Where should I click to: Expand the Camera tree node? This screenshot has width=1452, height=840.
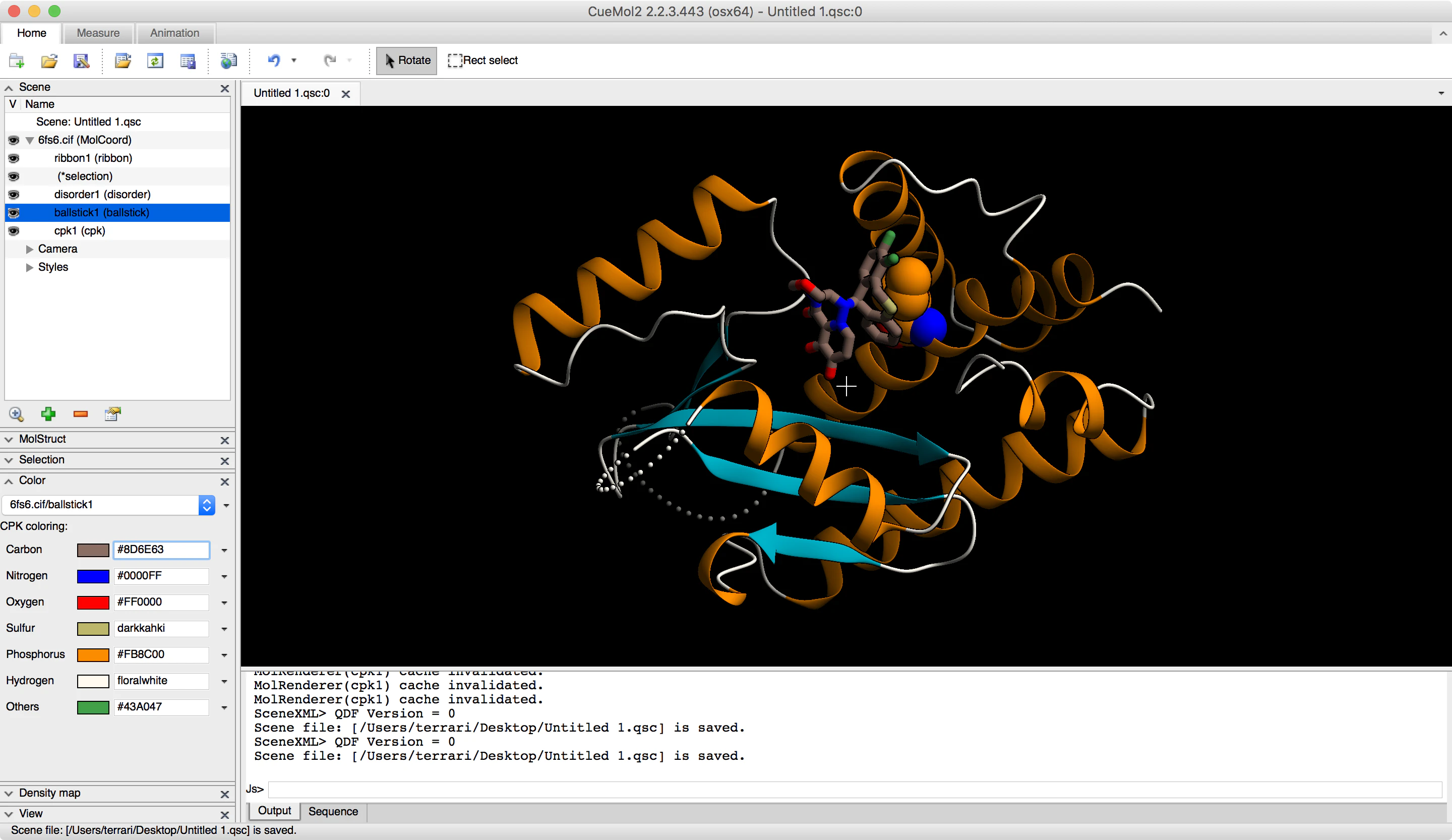point(29,249)
